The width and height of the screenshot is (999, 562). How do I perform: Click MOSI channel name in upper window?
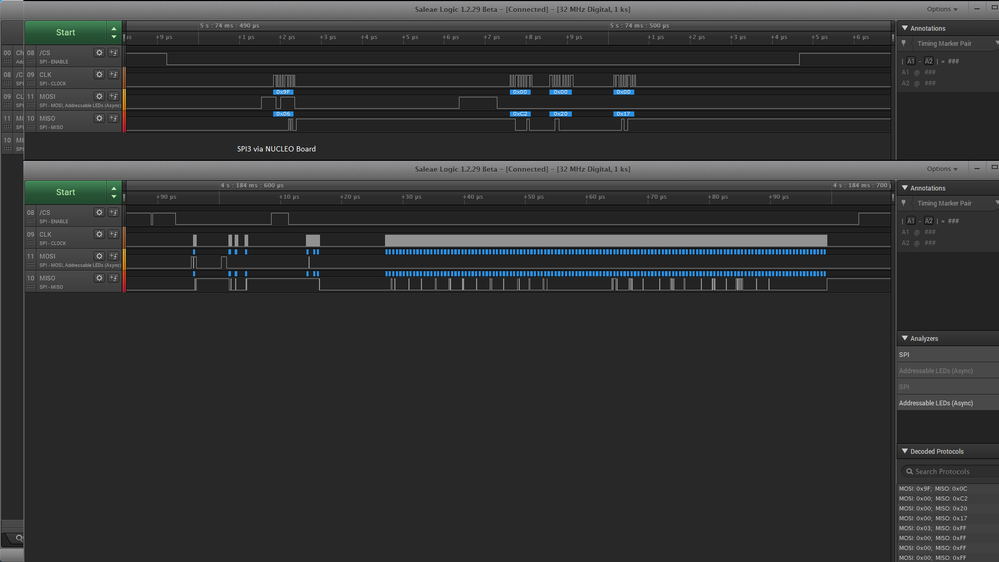[48, 96]
